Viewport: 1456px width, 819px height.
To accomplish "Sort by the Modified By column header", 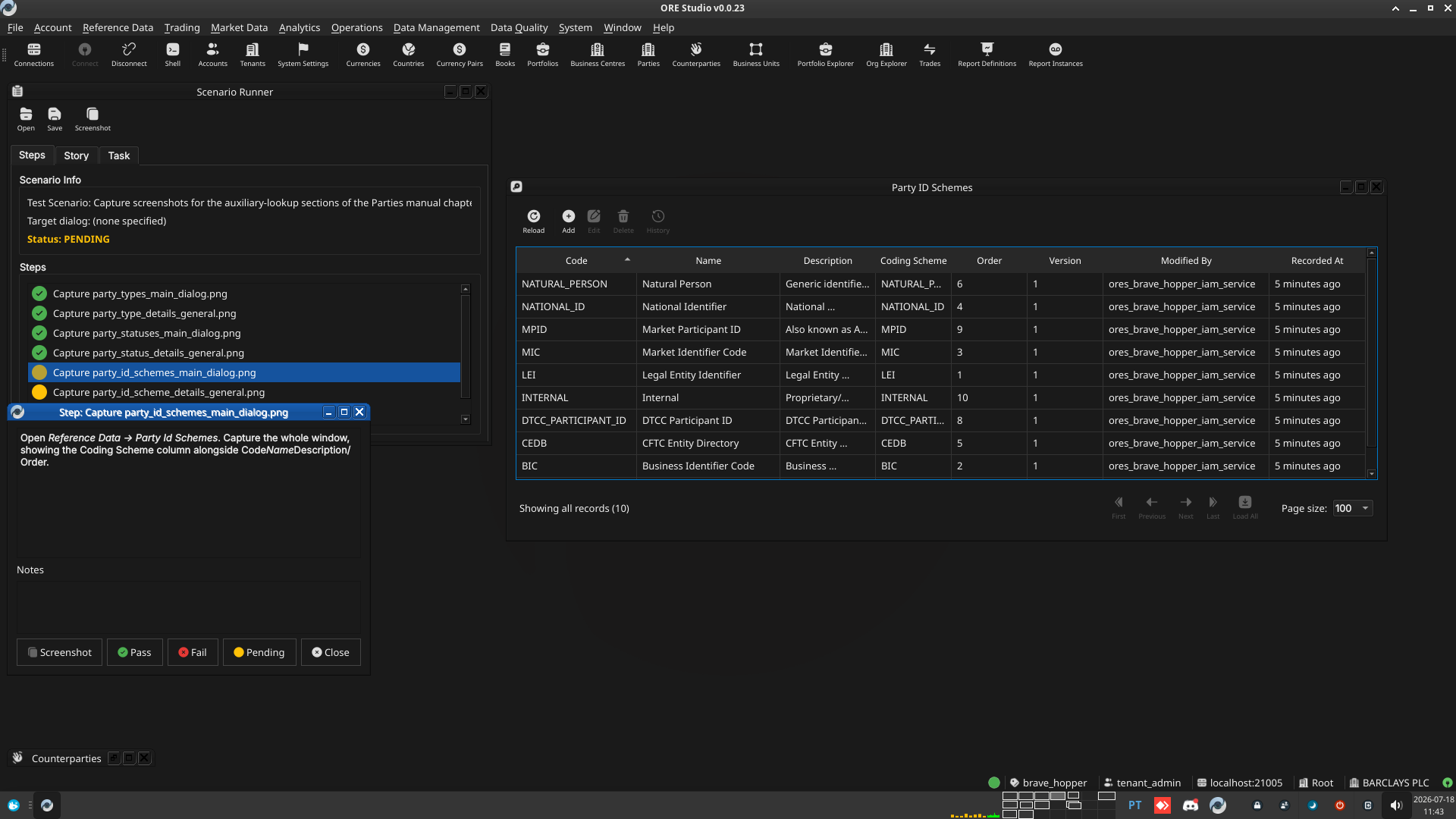I will pos(1186,260).
